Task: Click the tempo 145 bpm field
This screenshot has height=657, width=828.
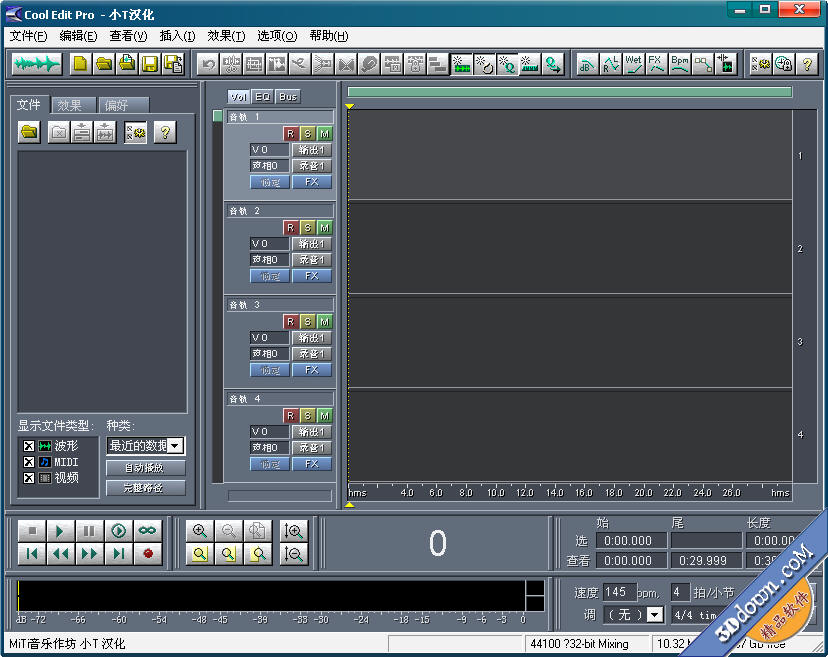Action: pos(619,592)
